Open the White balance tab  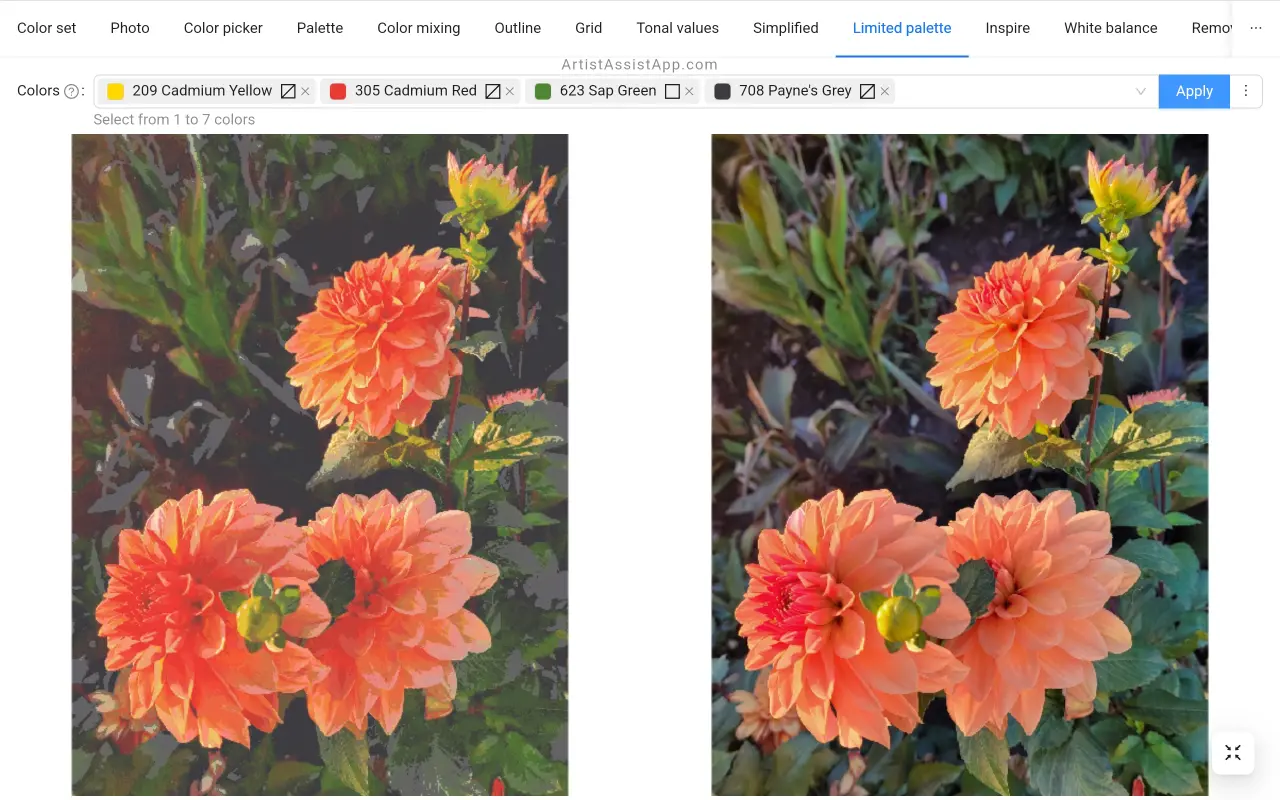(x=1111, y=28)
